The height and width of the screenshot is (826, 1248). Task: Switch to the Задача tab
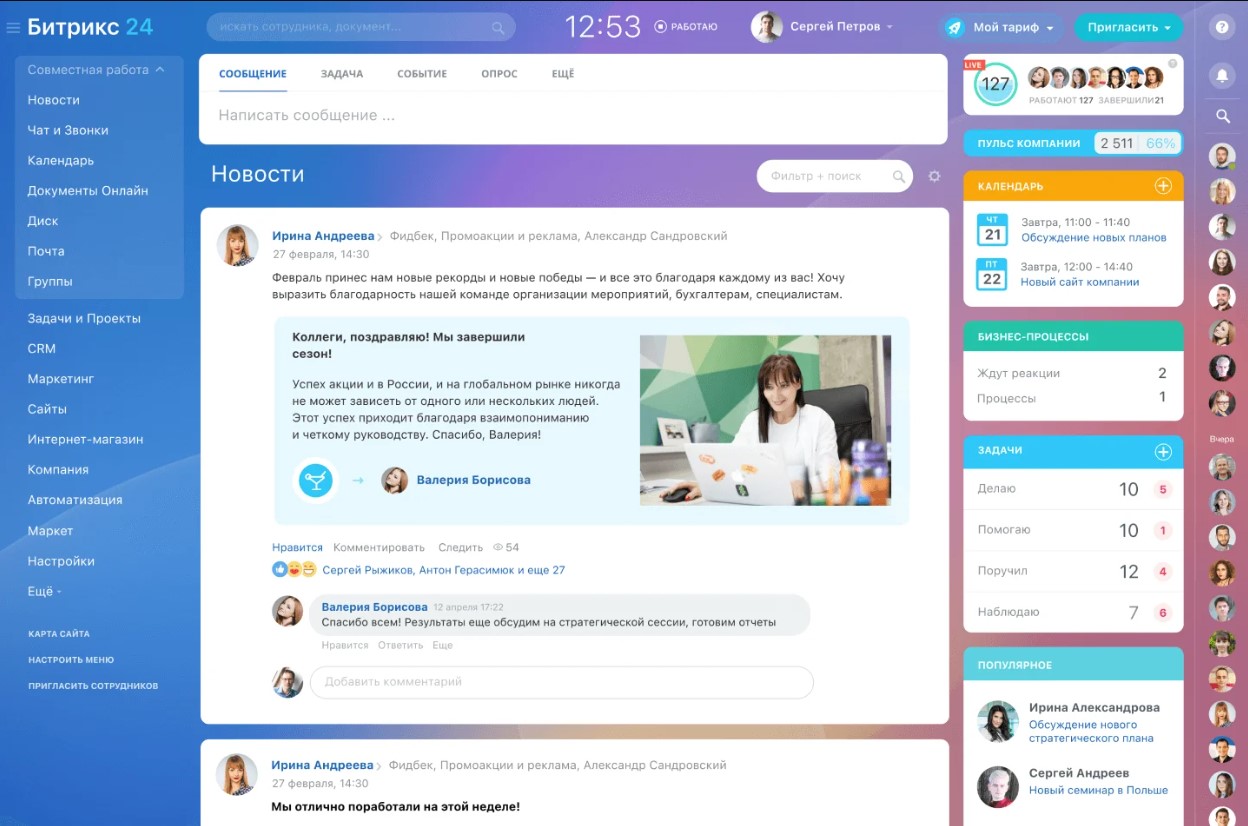tap(341, 74)
